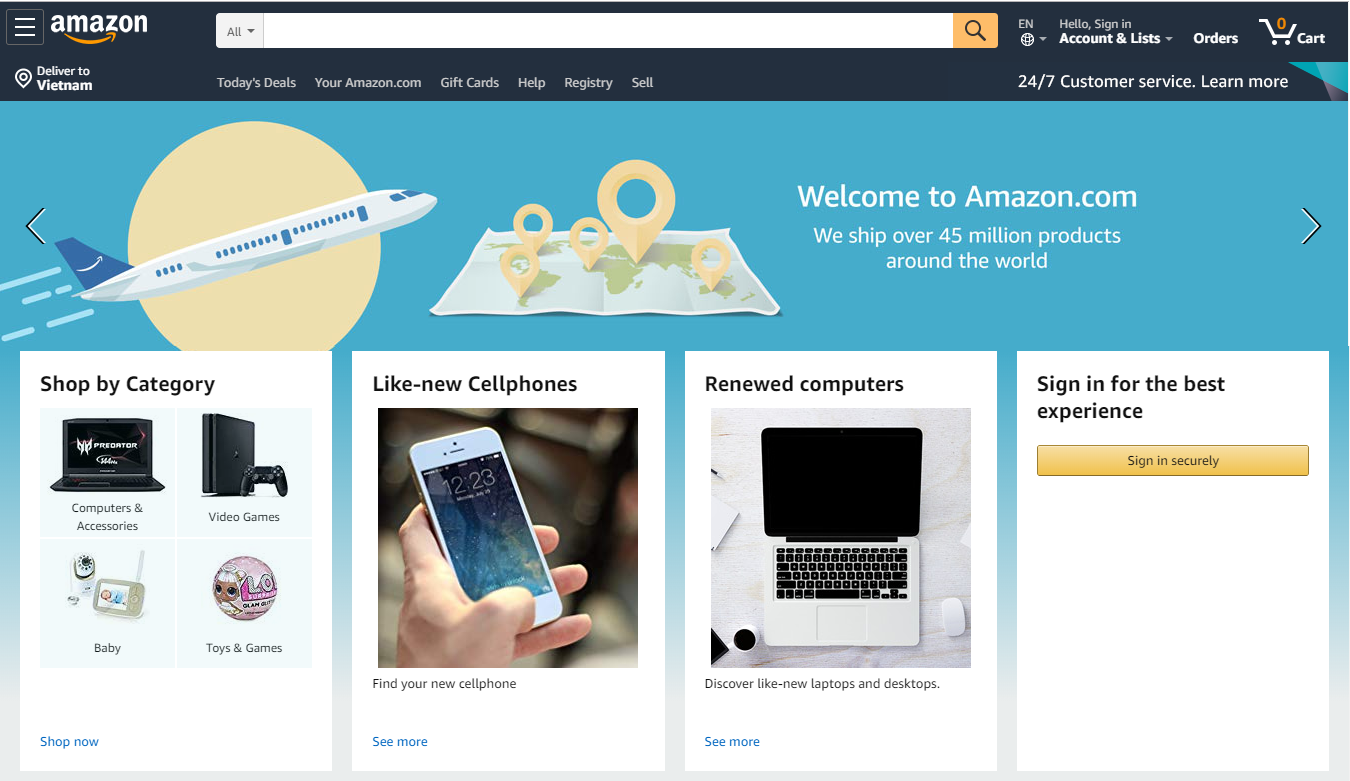Select the Video Games category thumbnail
Viewport: 1350px width, 781px height.
tap(244, 472)
